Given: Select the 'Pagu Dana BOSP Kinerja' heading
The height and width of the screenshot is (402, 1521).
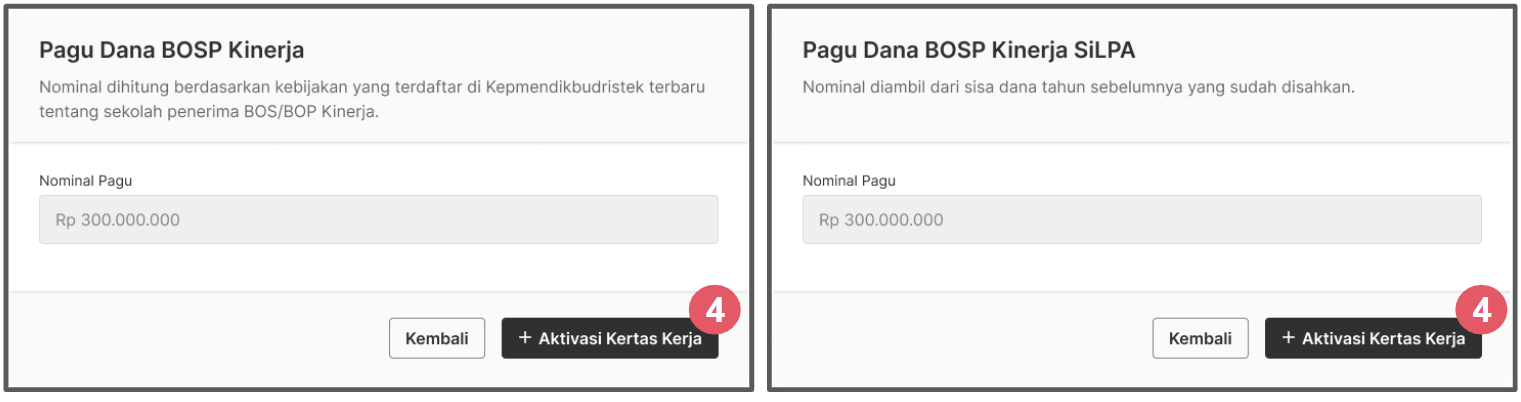Looking at the screenshot, I should (x=171, y=50).
